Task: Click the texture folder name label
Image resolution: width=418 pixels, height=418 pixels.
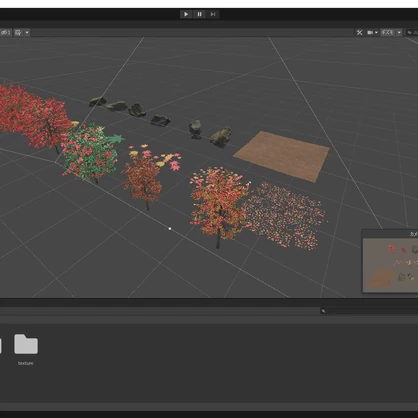Action: click(26, 363)
